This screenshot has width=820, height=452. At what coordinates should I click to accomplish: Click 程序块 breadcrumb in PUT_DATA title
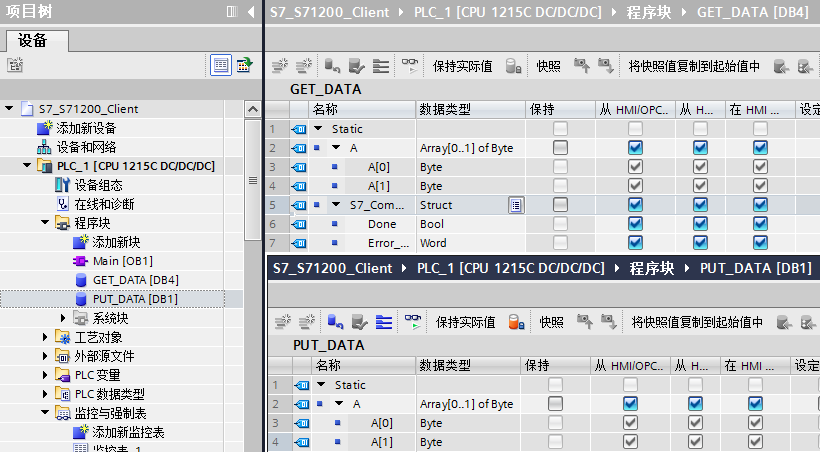(x=652, y=268)
